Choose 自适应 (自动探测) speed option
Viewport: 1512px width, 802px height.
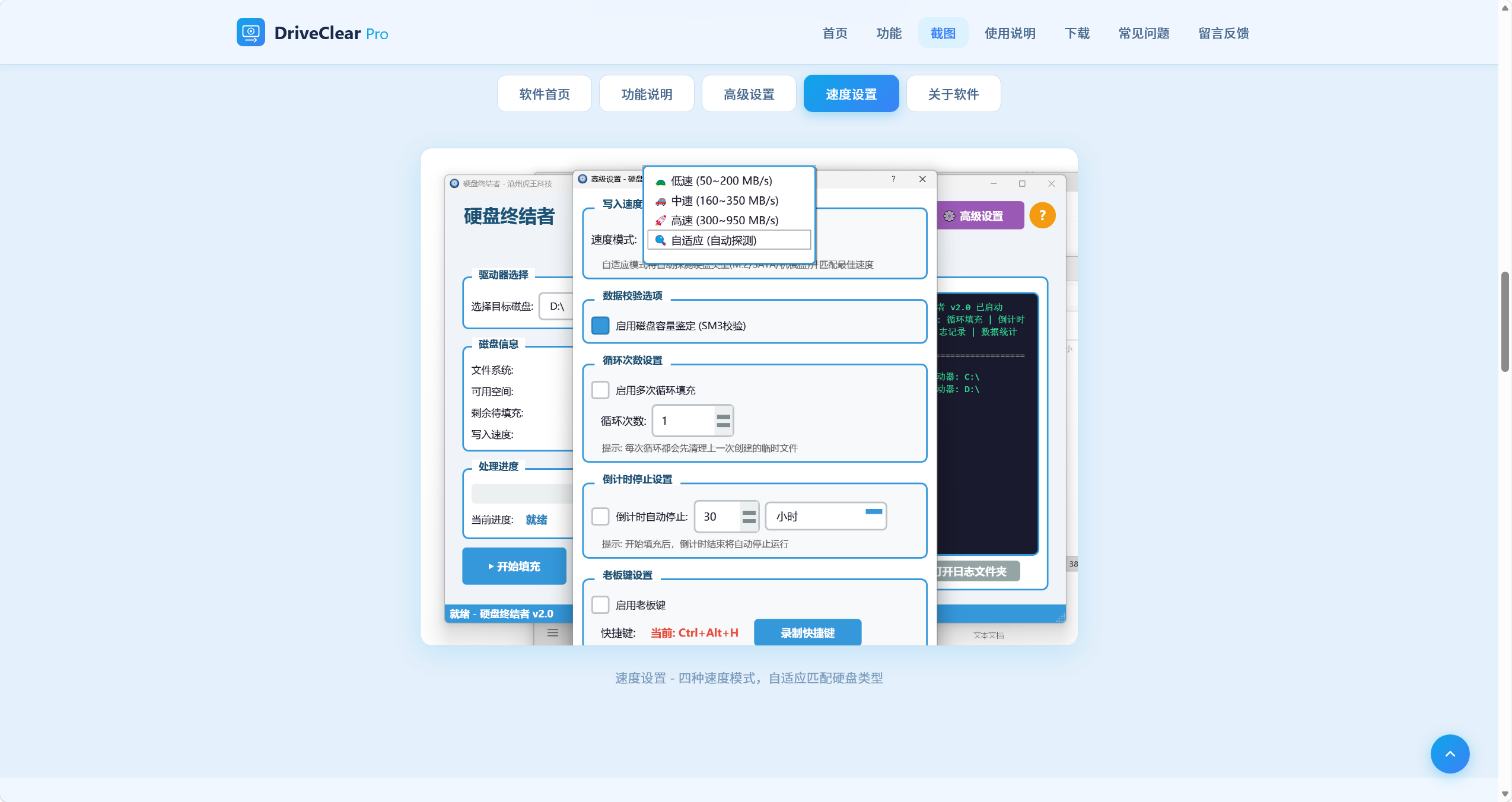[x=729, y=240]
